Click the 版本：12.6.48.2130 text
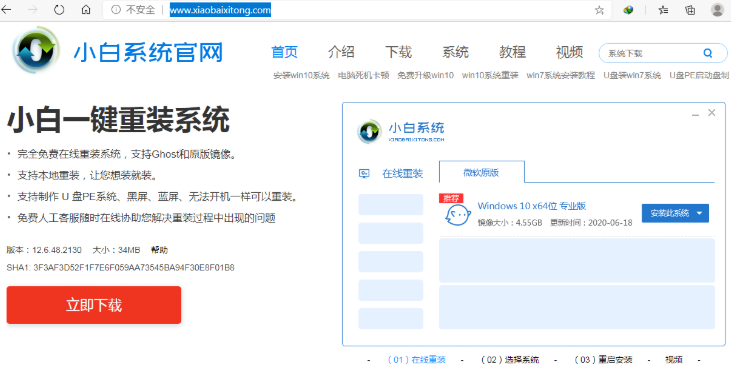 point(44,250)
